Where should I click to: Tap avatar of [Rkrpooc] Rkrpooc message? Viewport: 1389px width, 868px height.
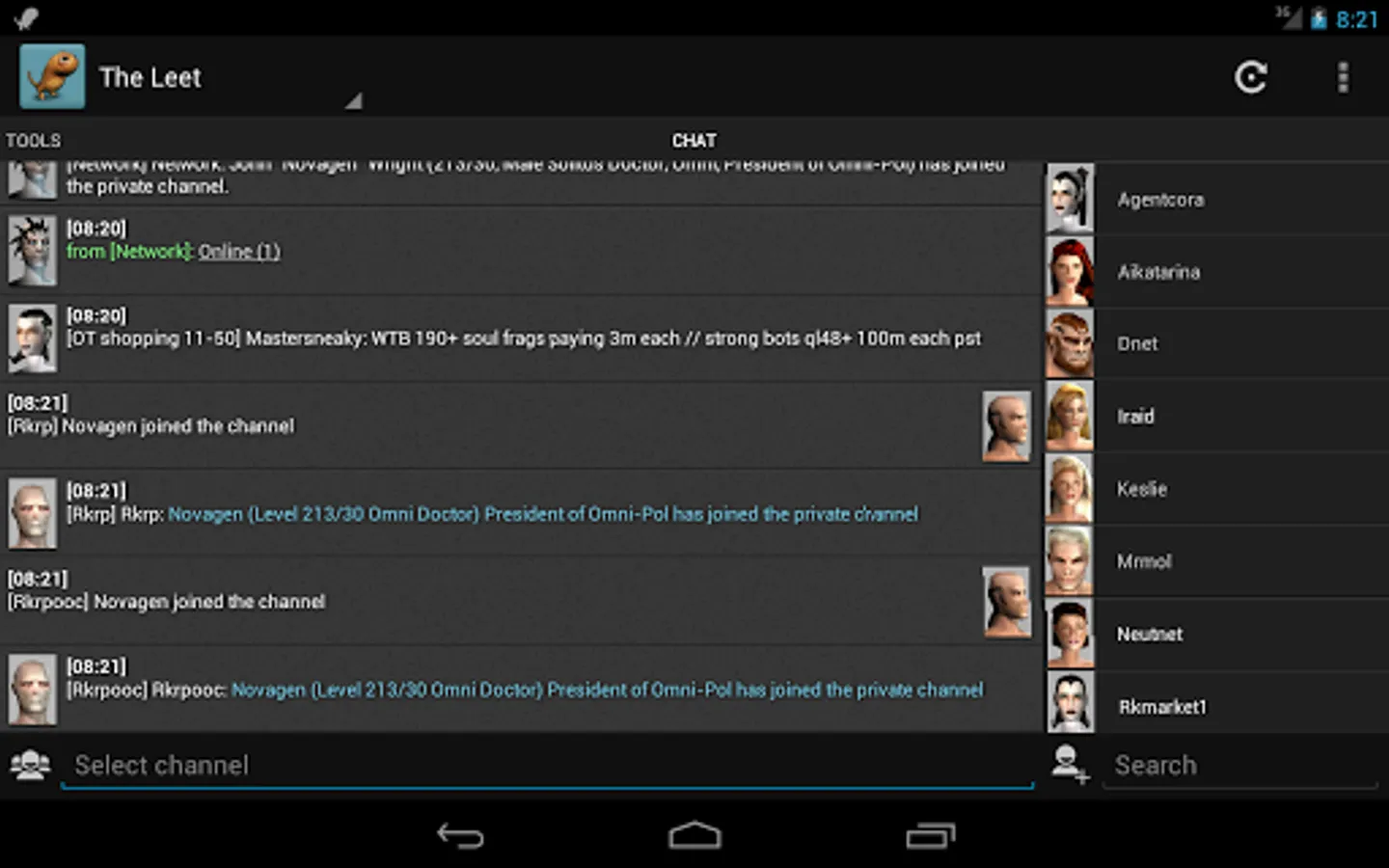coord(32,690)
